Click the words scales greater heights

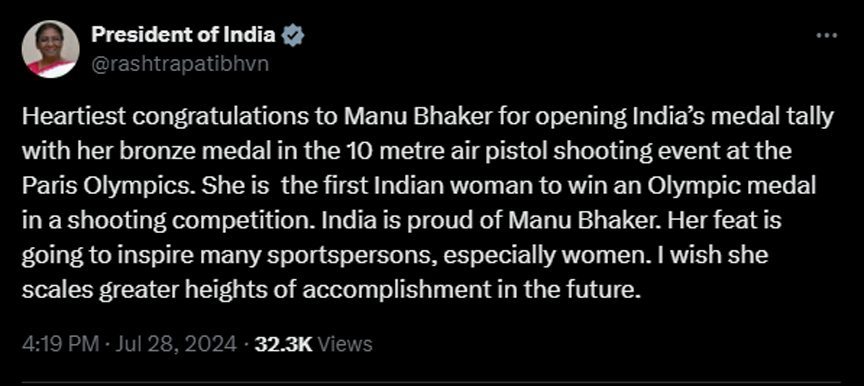click(144, 290)
